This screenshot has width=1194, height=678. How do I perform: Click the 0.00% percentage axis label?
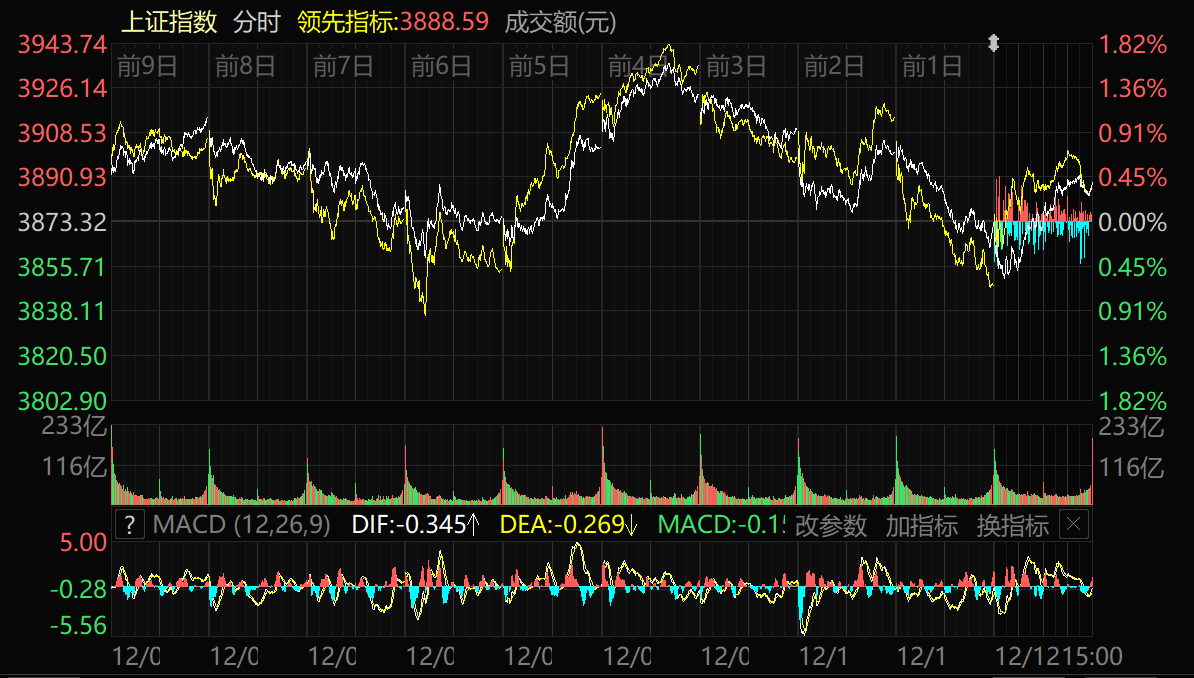(x=1133, y=222)
